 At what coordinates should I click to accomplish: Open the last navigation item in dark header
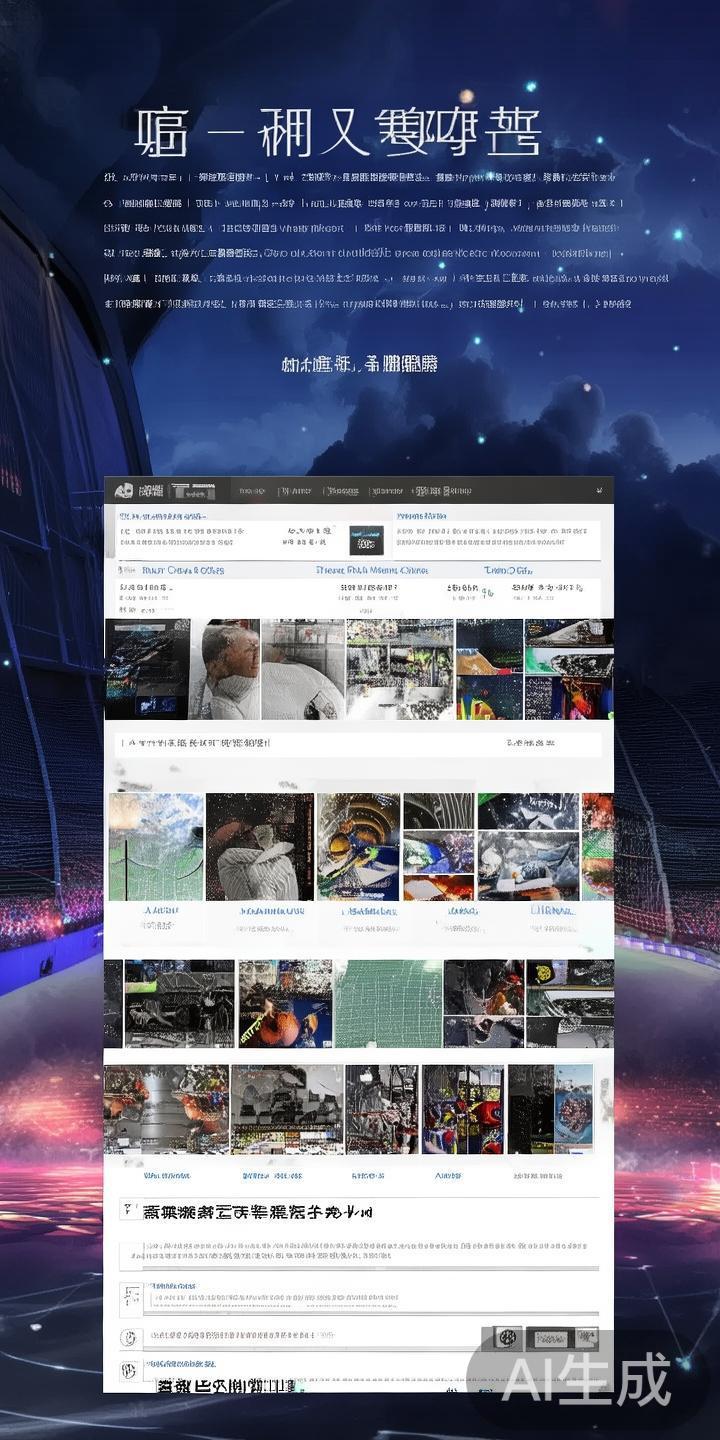tap(442, 491)
